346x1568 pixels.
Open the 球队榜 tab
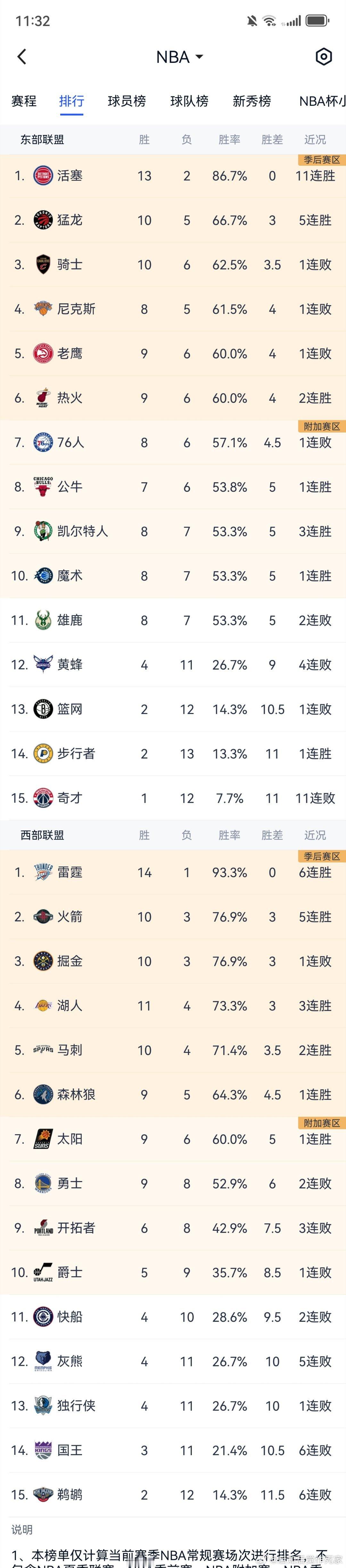(x=189, y=101)
